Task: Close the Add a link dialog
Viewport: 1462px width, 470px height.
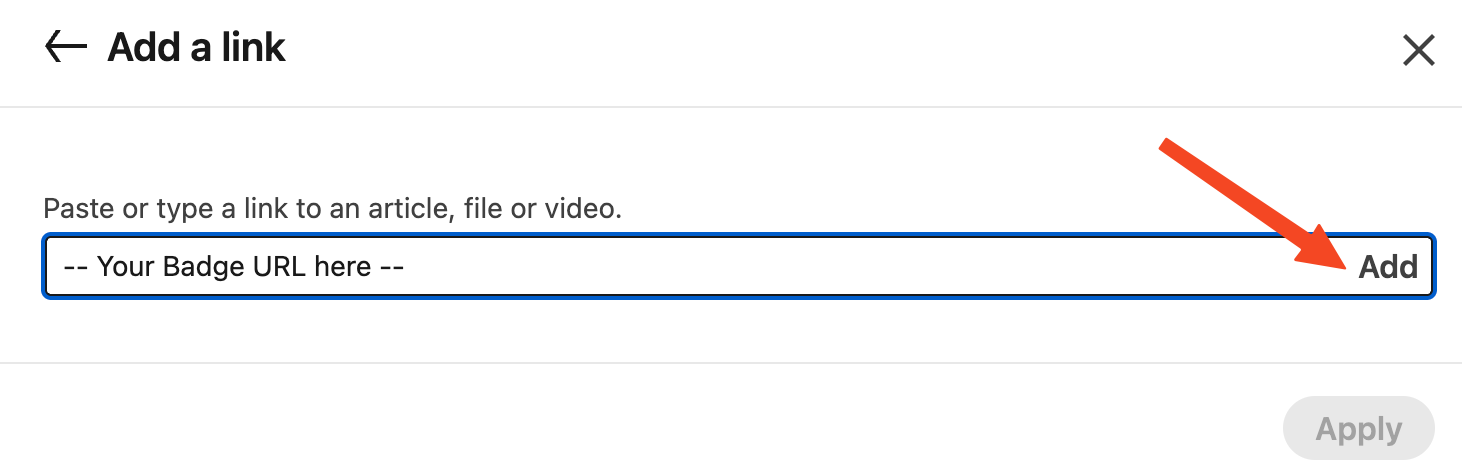Action: pyautogui.click(x=1418, y=49)
